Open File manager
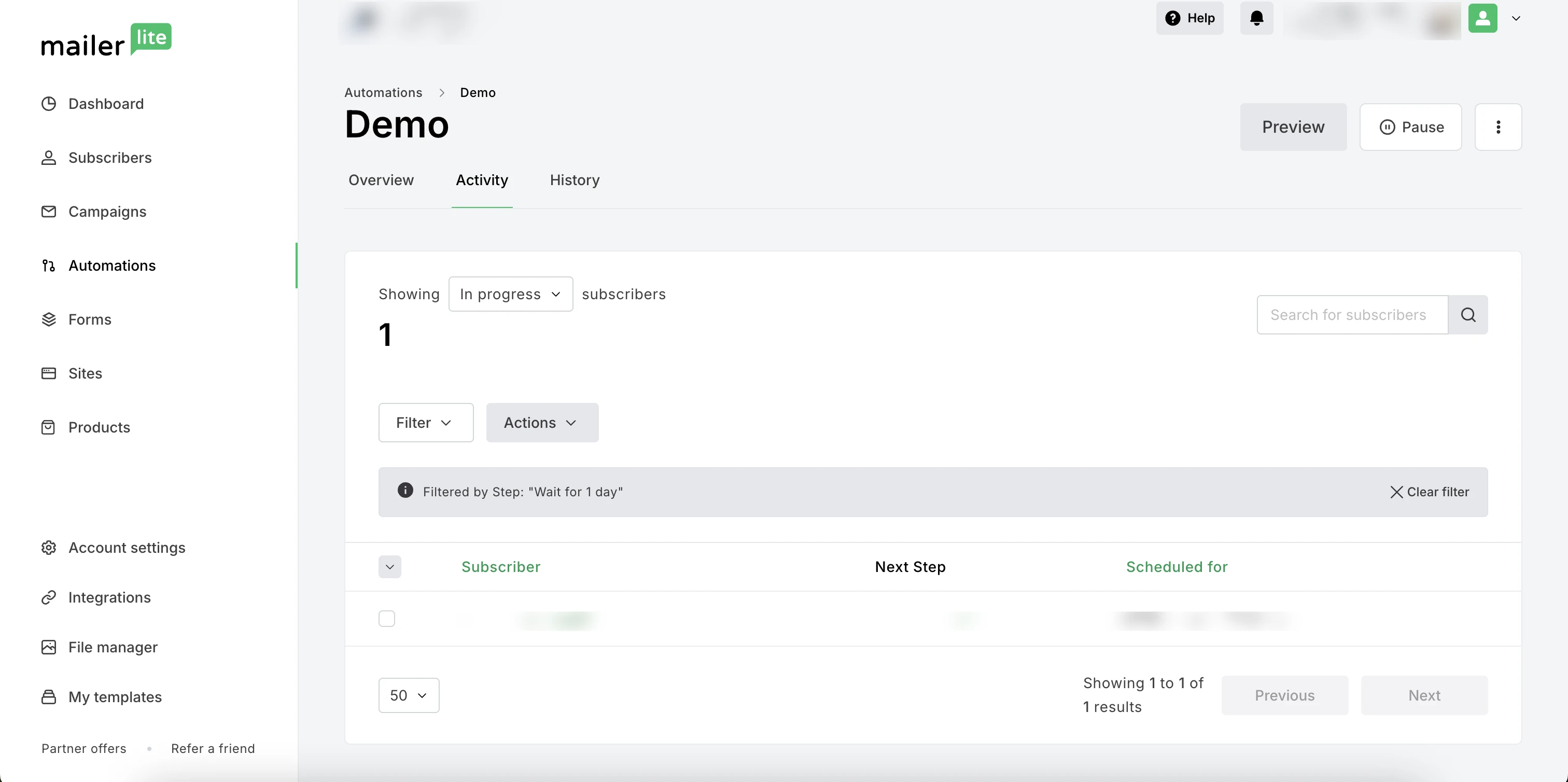 tap(113, 647)
